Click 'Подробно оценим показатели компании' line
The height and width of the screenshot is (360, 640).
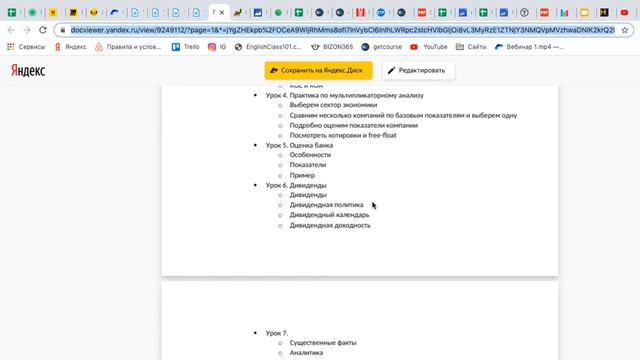(353, 125)
